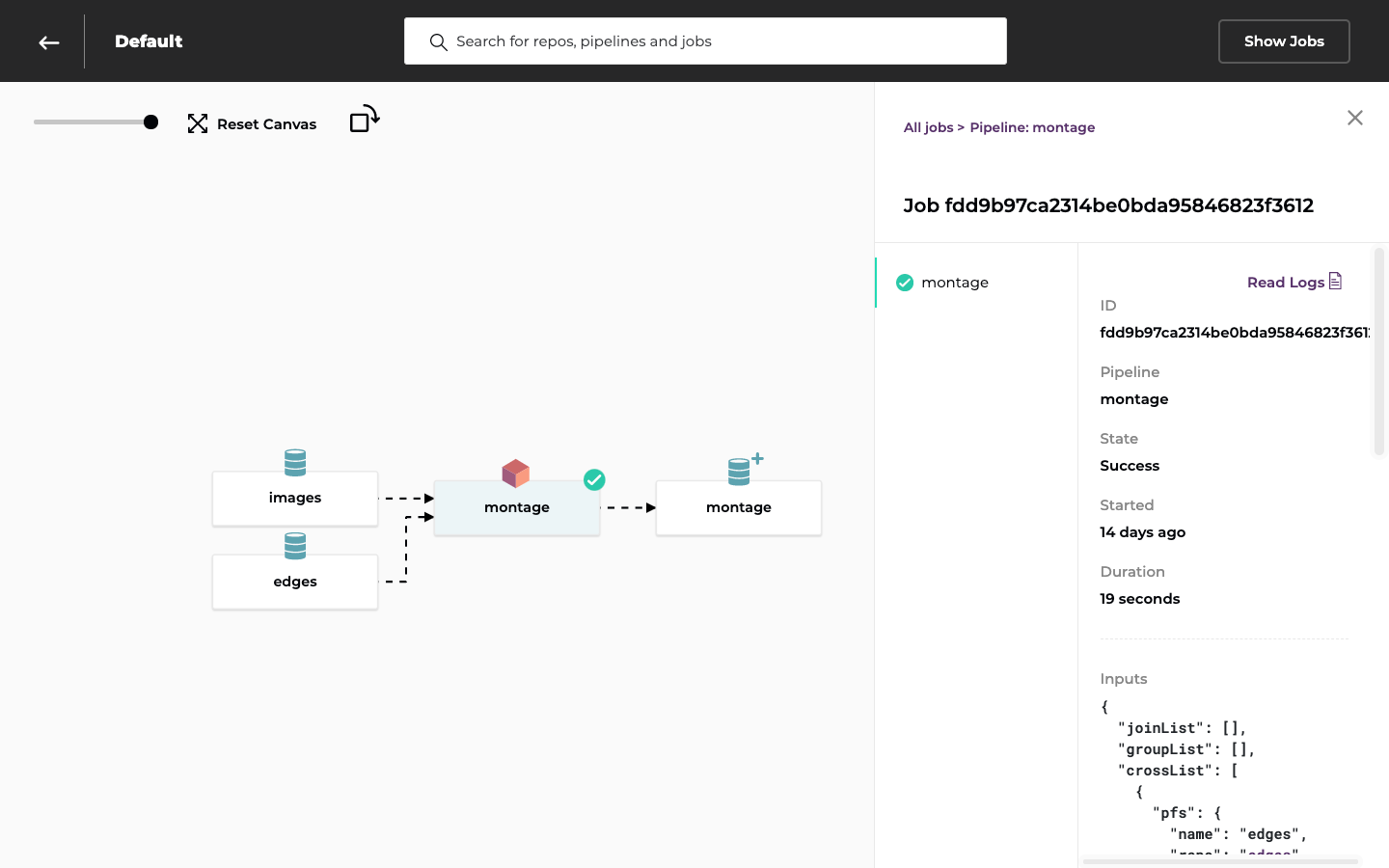Open the Show Jobs panel

[x=1284, y=41]
